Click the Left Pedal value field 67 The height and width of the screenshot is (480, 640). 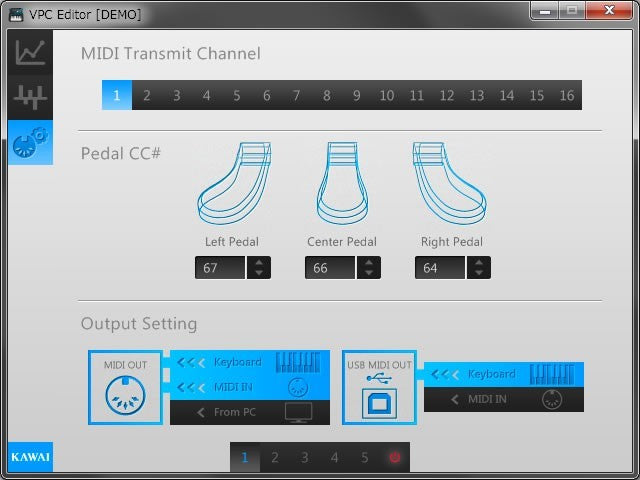coord(220,268)
